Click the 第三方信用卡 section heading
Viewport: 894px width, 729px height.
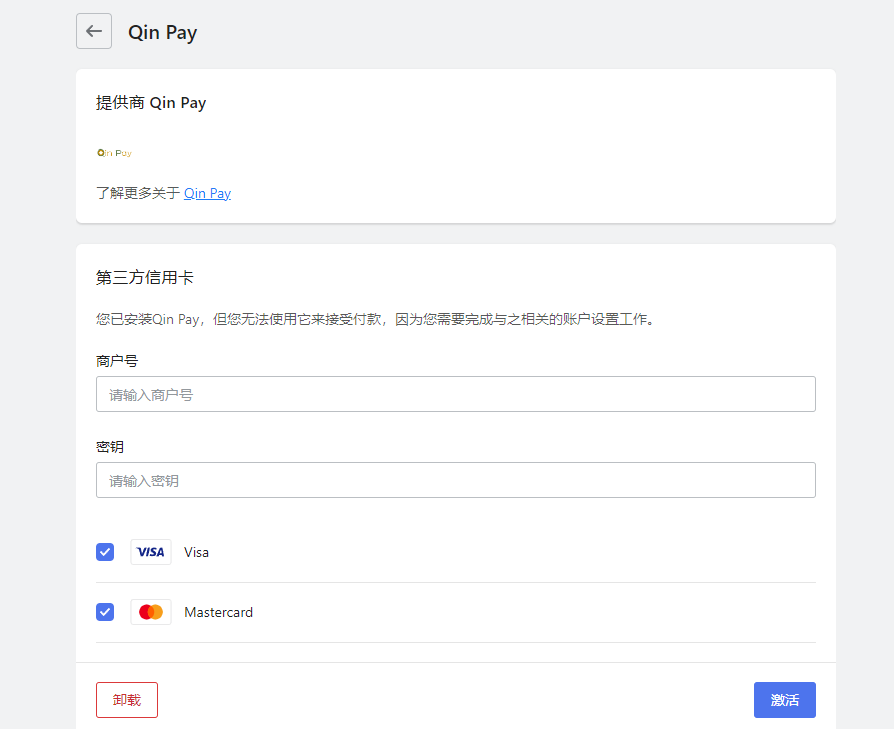click(145, 278)
